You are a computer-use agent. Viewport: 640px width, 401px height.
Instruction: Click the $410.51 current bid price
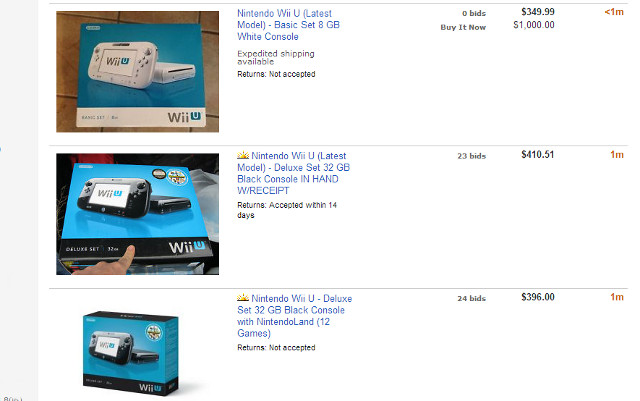538,154
